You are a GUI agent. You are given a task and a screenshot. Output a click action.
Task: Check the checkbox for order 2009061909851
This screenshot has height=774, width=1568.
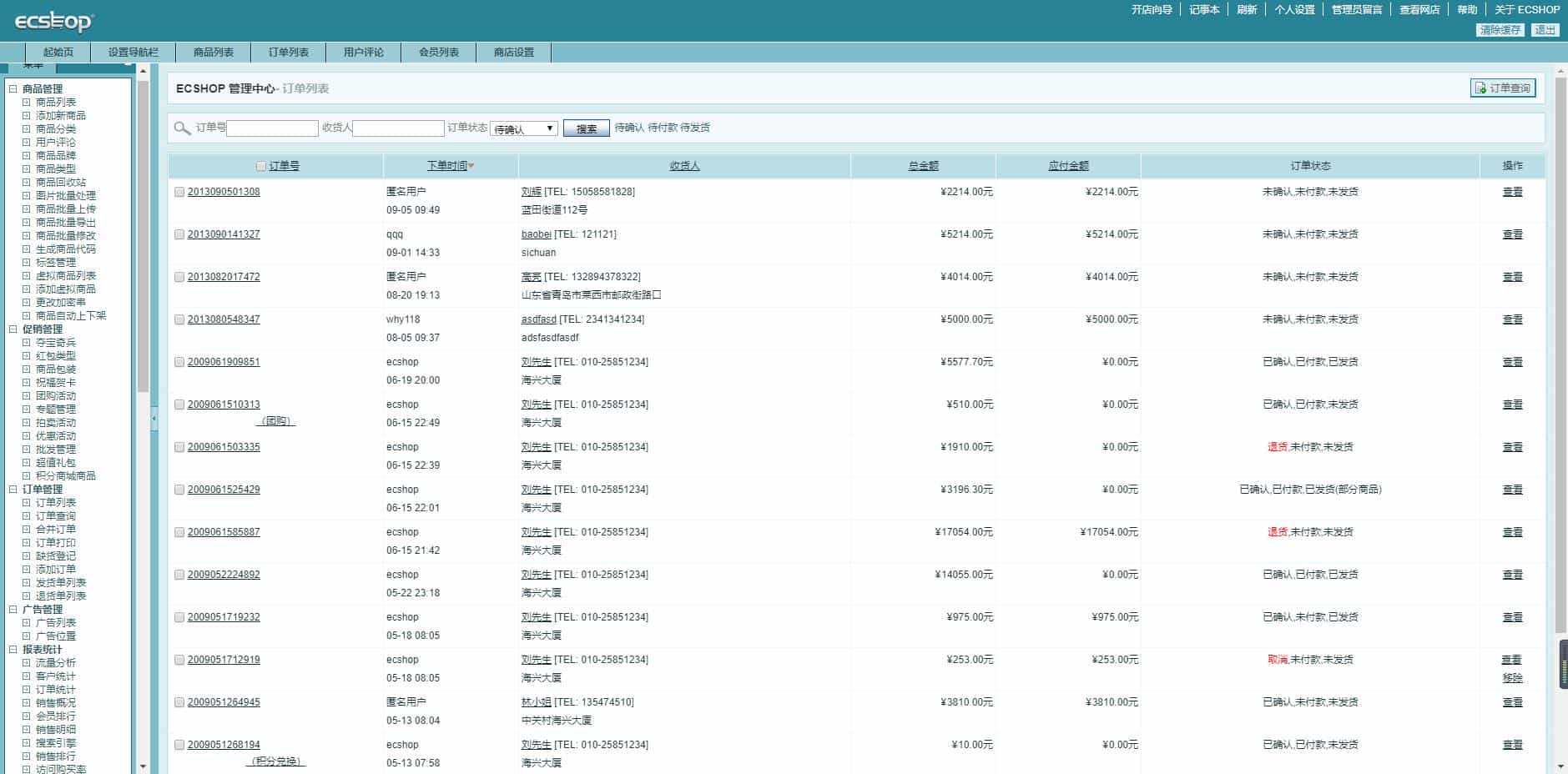179,361
